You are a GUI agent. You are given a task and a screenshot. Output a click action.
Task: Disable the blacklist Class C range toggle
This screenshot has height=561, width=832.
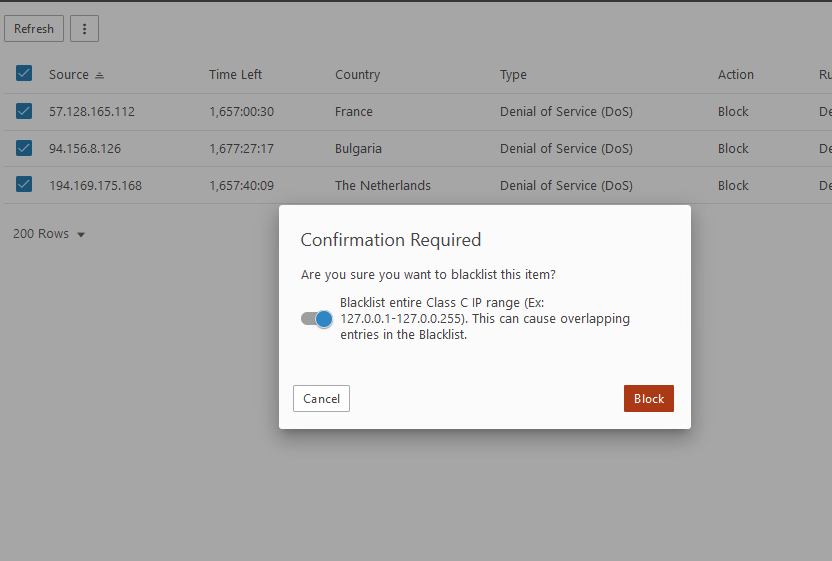pyautogui.click(x=317, y=319)
